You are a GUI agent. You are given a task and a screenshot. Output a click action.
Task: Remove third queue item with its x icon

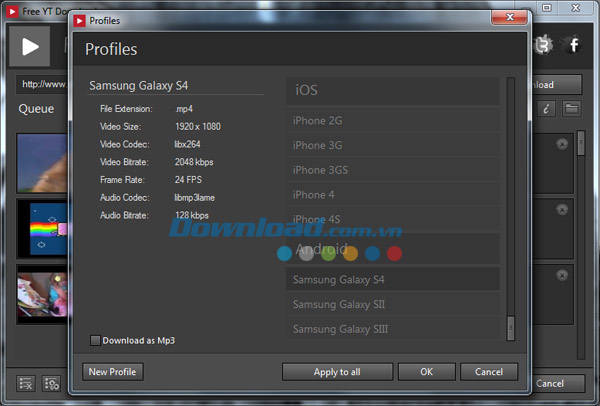562,275
